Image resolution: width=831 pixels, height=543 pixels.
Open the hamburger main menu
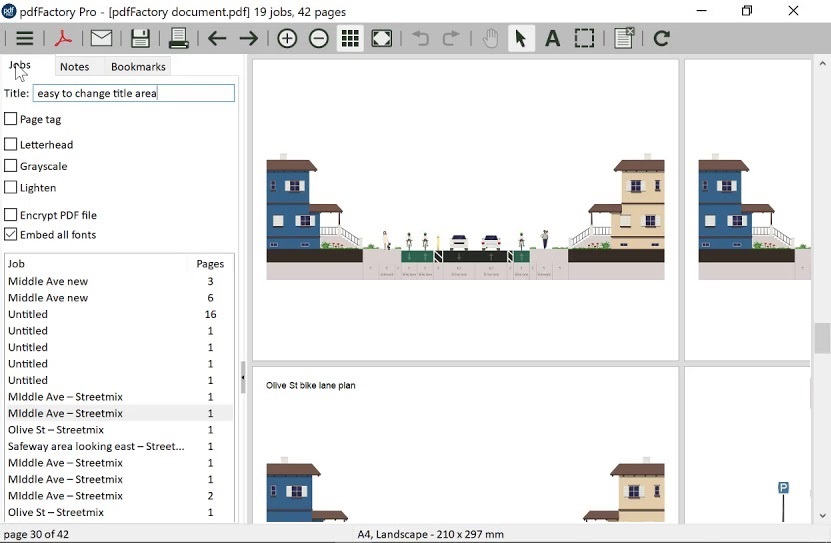coord(24,39)
